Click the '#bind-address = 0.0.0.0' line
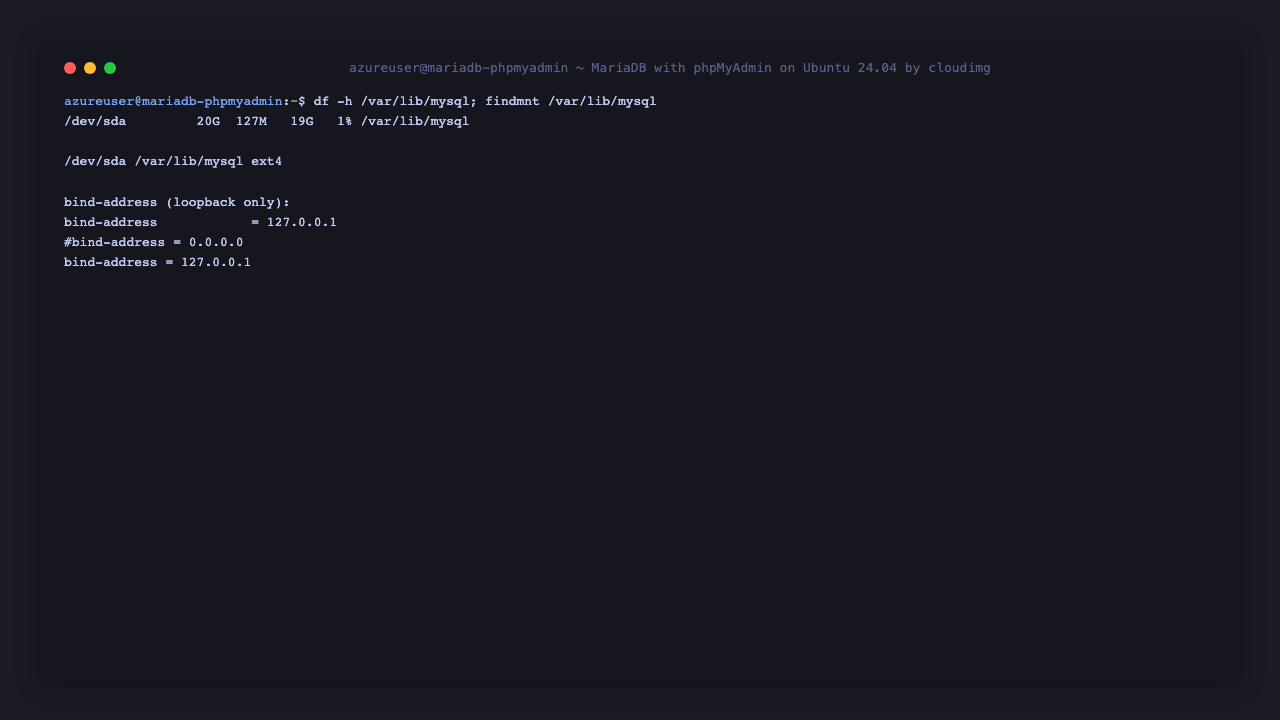This screenshot has width=1280, height=720. (x=154, y=242)
